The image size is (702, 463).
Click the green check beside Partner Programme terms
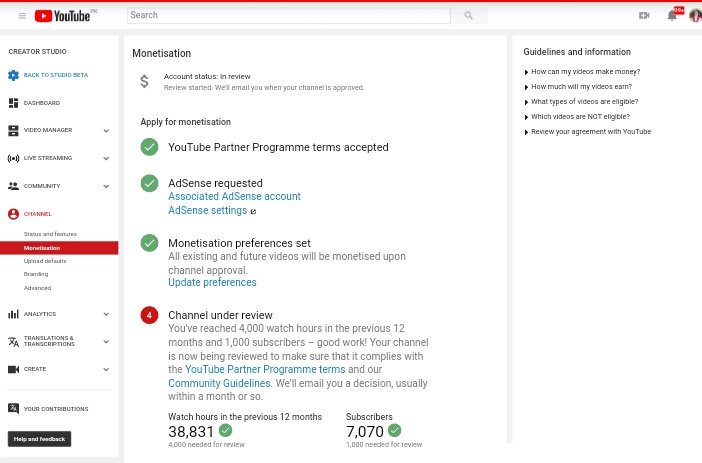click(x=150, y=147)
